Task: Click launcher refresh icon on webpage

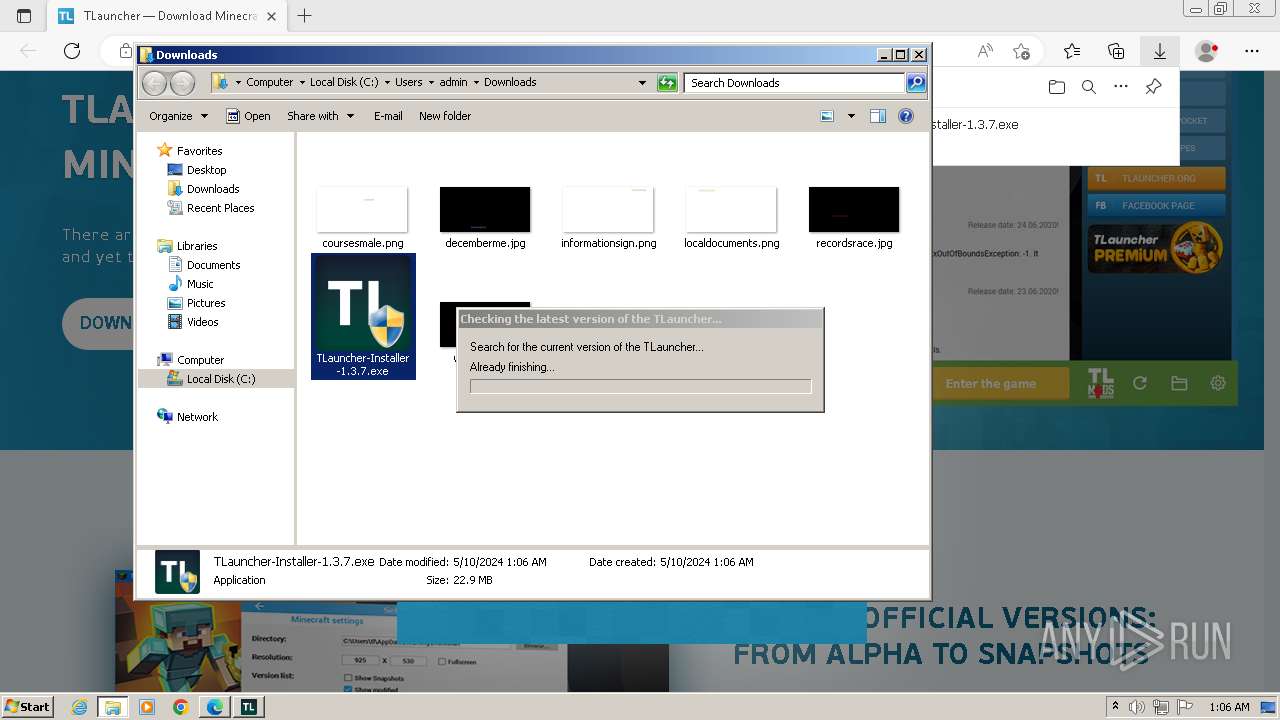Action: tap(1139, 383)
